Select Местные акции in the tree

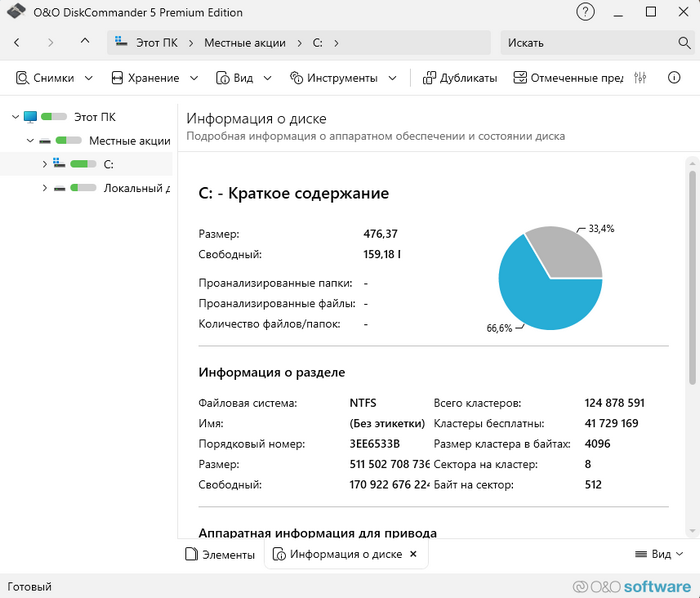(x=129, y=141)
